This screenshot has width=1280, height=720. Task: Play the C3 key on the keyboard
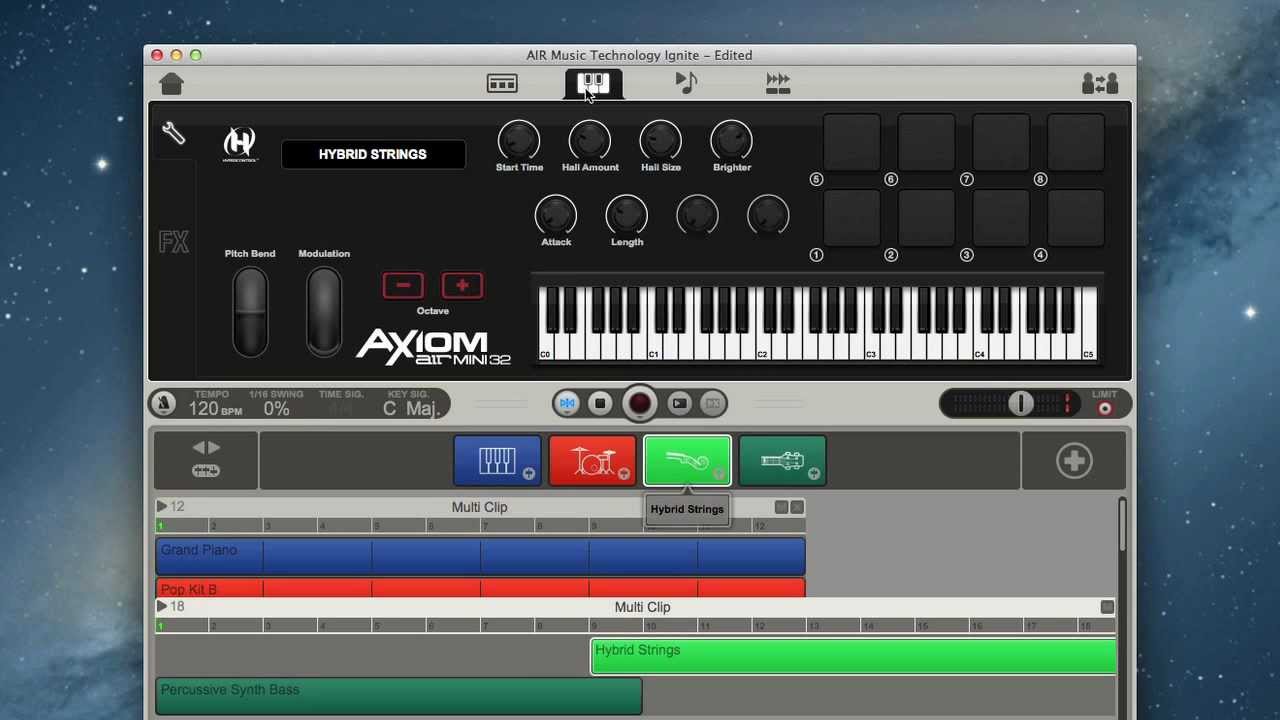(x=872, y=347)
